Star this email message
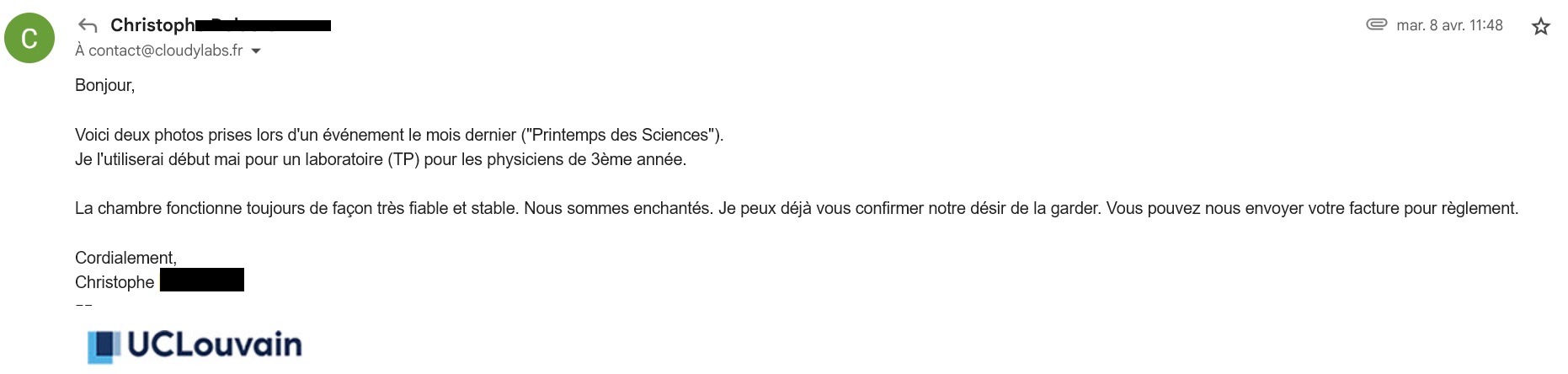This screenshot has height=374, width=1568. coord(1540,26)
